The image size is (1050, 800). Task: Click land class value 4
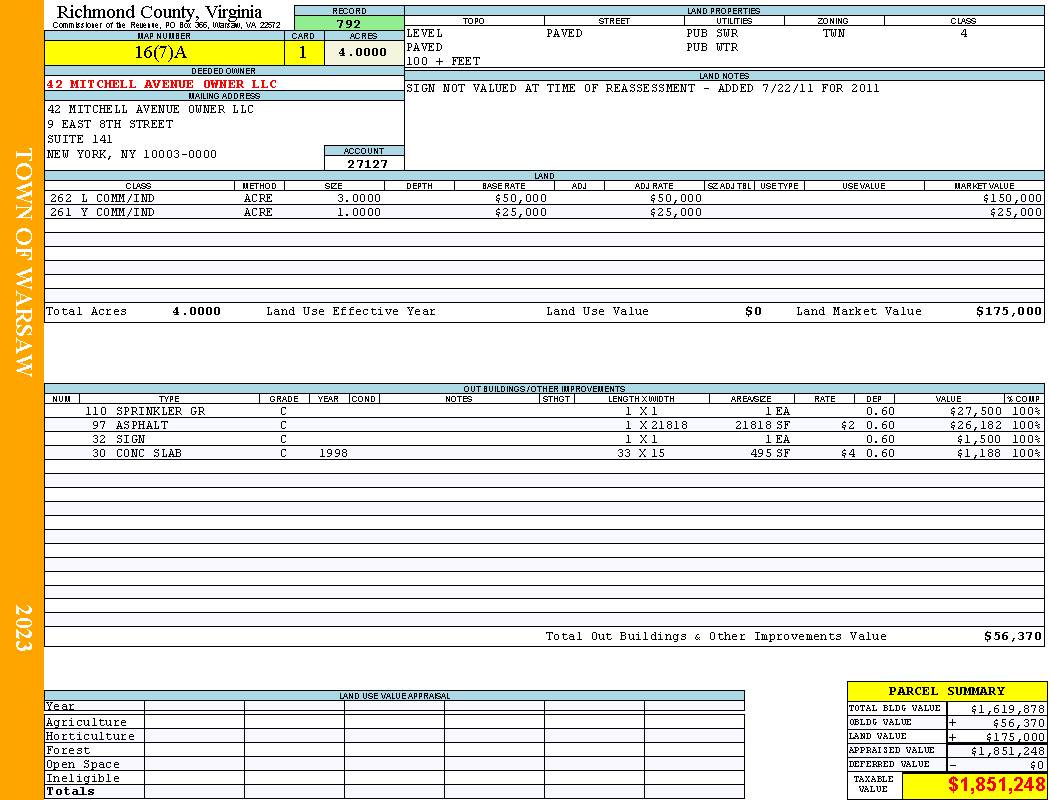click(x=964, y=33)
